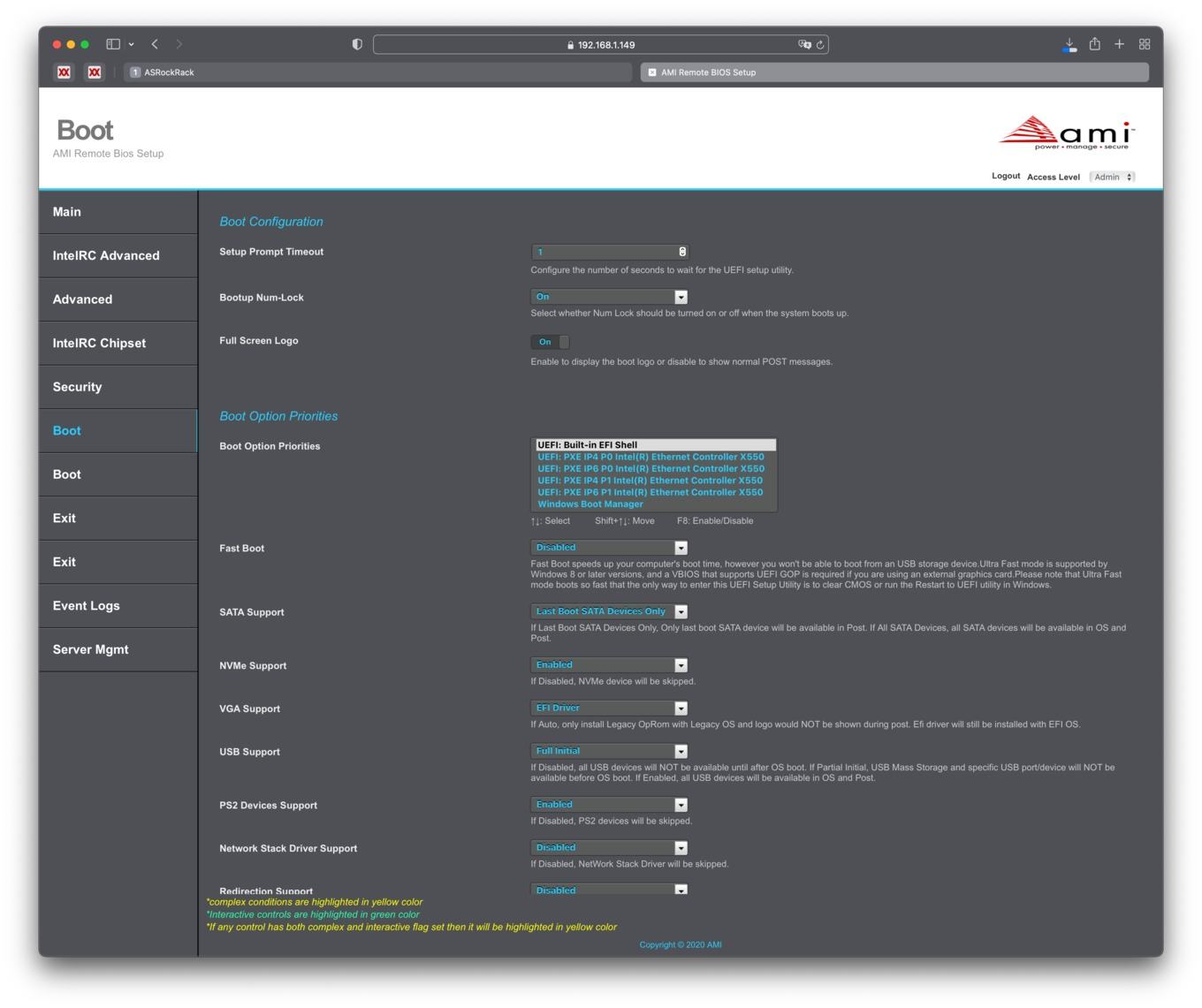The image size is (1202, 1008).
Task: Open the sidebar options chevron in the Safari toolbar
Action: (x=132, y=44)
